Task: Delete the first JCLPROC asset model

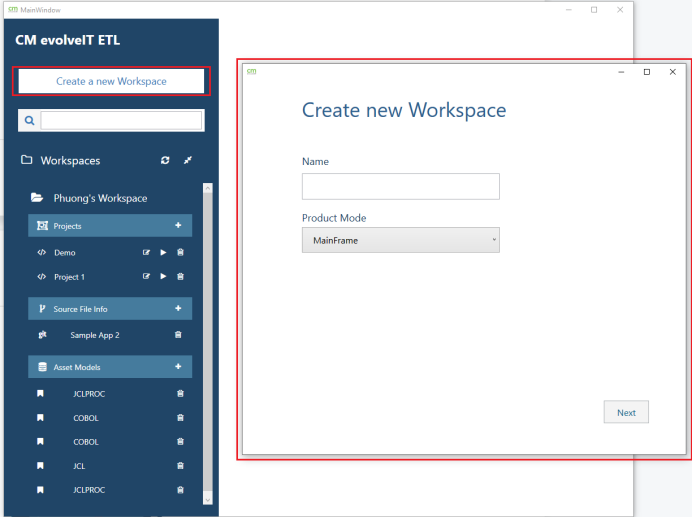Action: [181, 393]
